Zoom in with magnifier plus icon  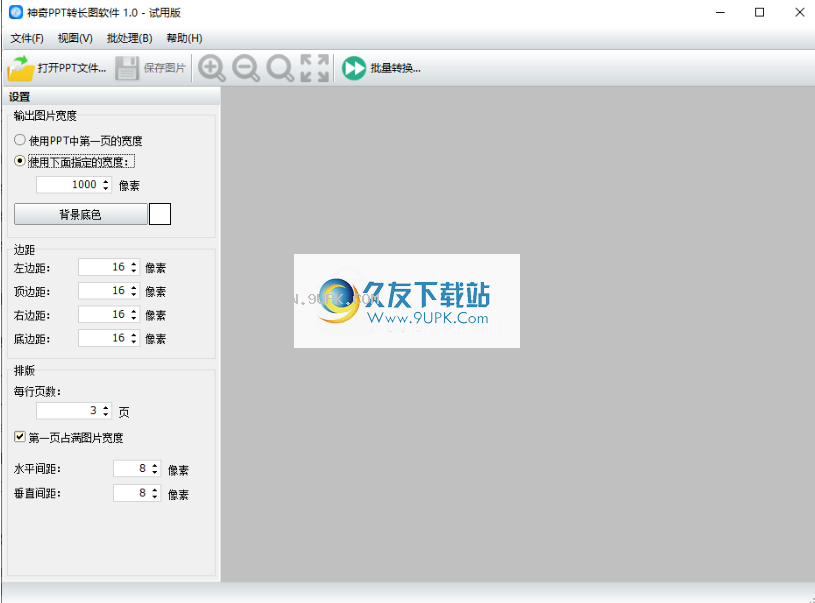pyautogui.click(x=212, y=68)
